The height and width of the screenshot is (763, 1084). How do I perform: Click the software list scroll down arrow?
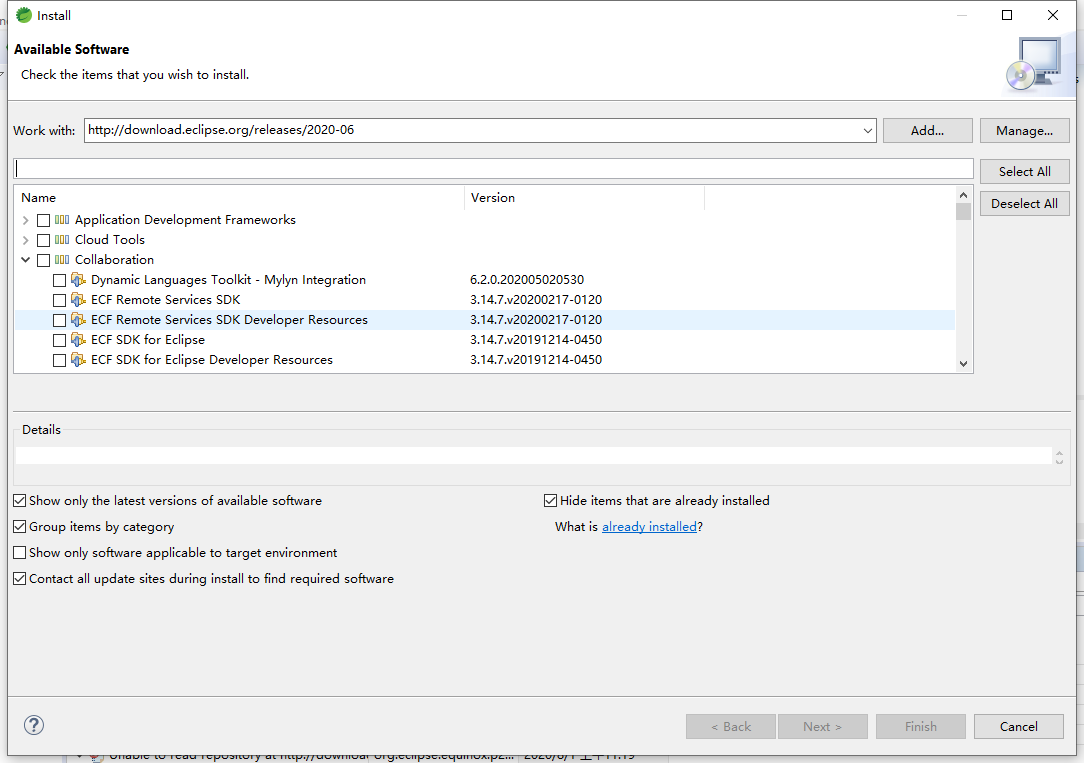click(x=963, y=364)
